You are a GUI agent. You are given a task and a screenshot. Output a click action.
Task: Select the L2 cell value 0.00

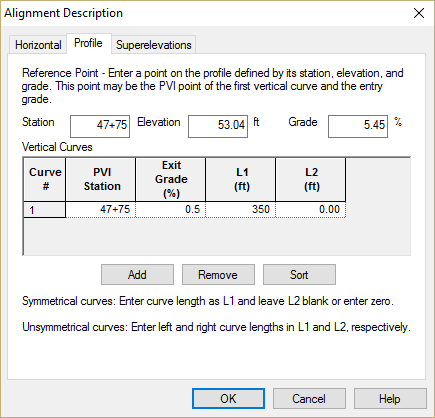tap(311, 210)
